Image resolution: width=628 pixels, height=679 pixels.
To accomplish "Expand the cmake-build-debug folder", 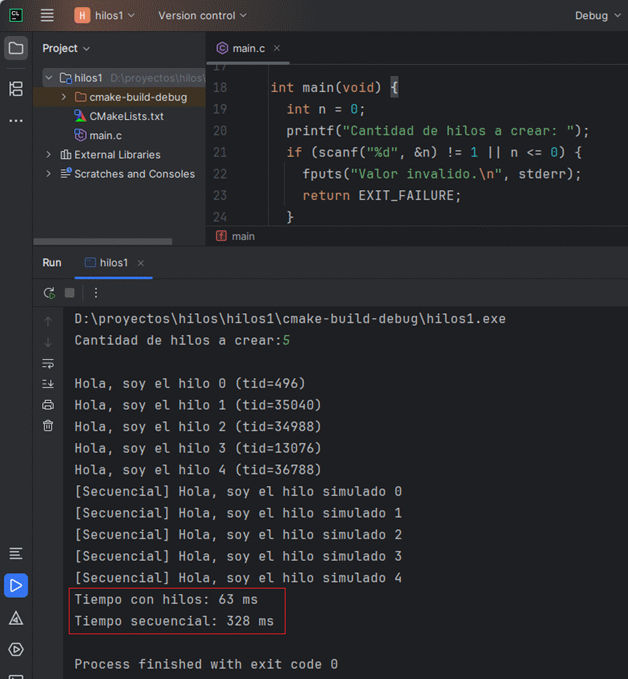I will [64, 97].
